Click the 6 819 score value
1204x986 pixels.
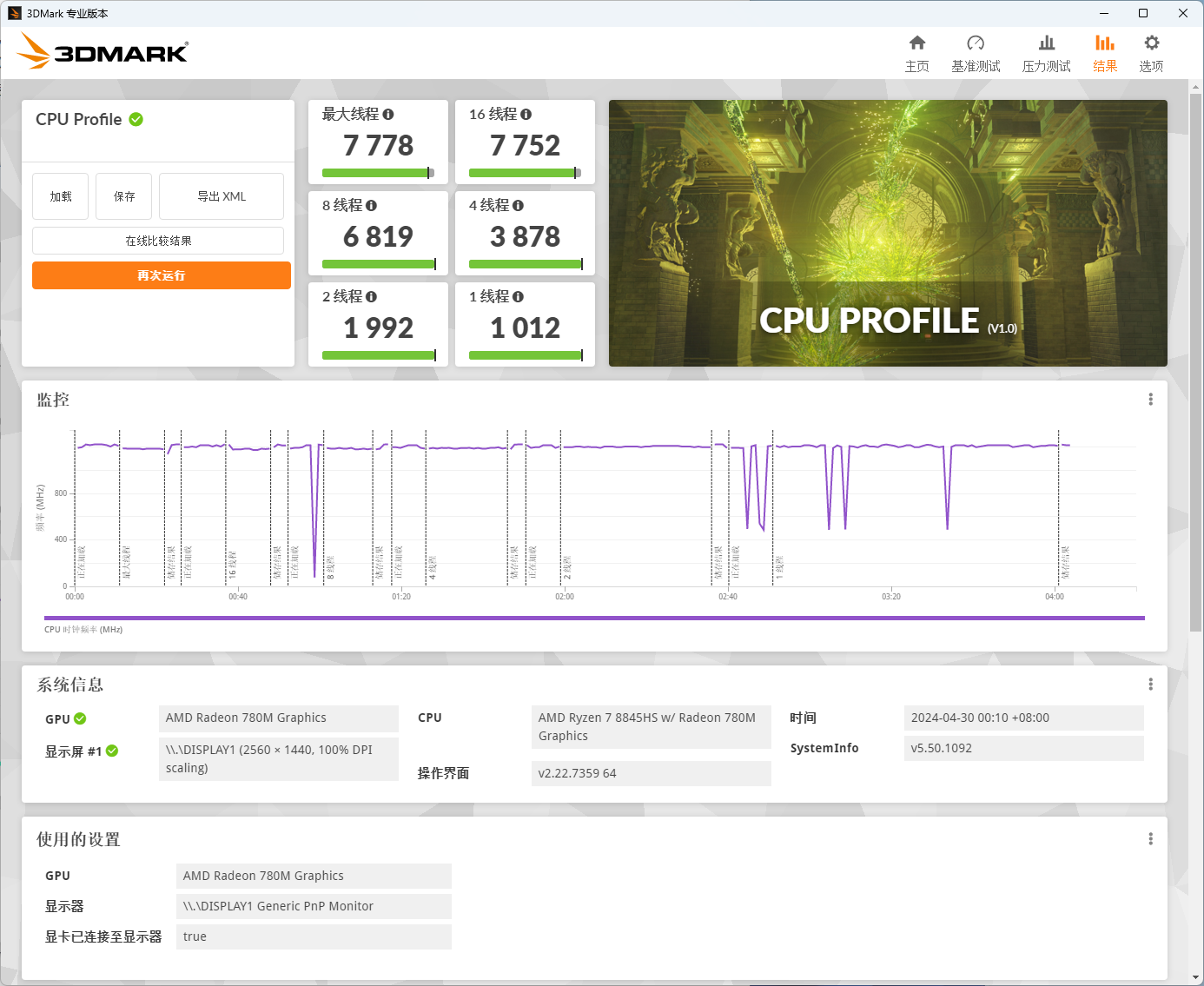[378, 236]
